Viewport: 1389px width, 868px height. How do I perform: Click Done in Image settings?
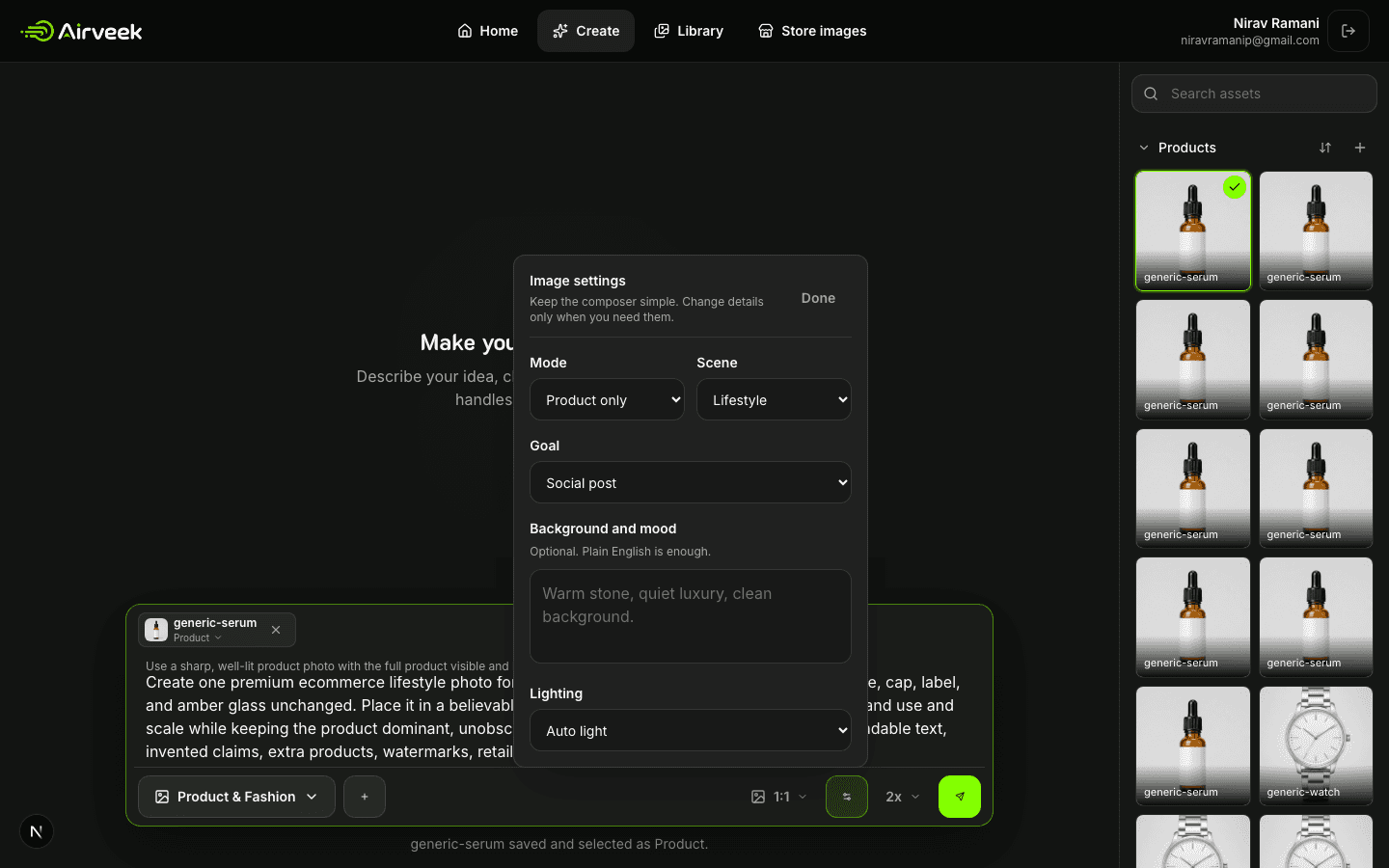click(x=818, y=298)
